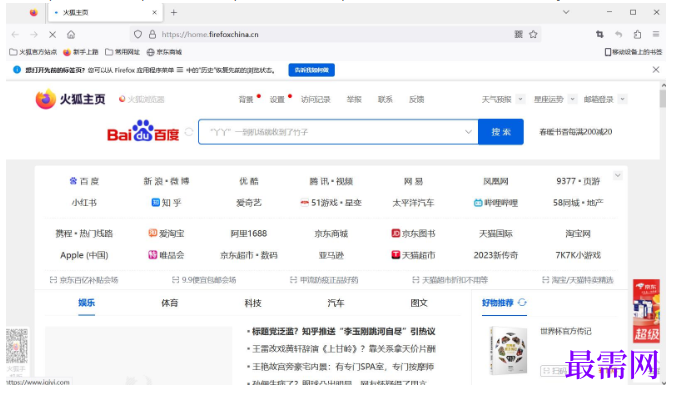Image resolution: width=677 pixels, height=396 pixels.
Task: Open 百度 site link
Action: (x=84, y=181)
